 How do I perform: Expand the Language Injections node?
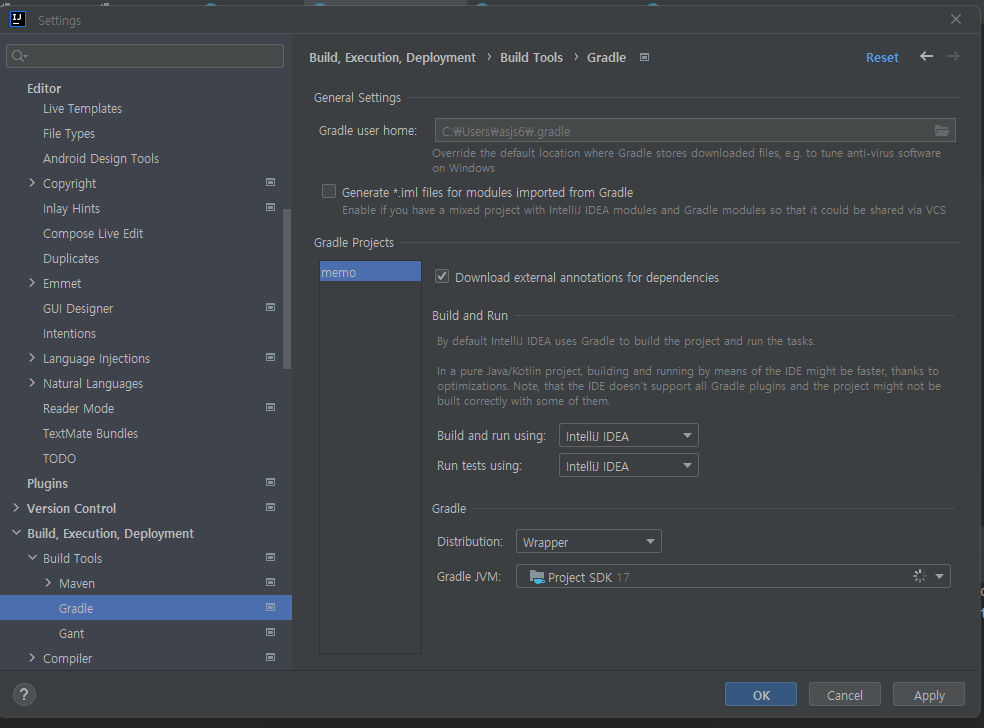[32, 358]
